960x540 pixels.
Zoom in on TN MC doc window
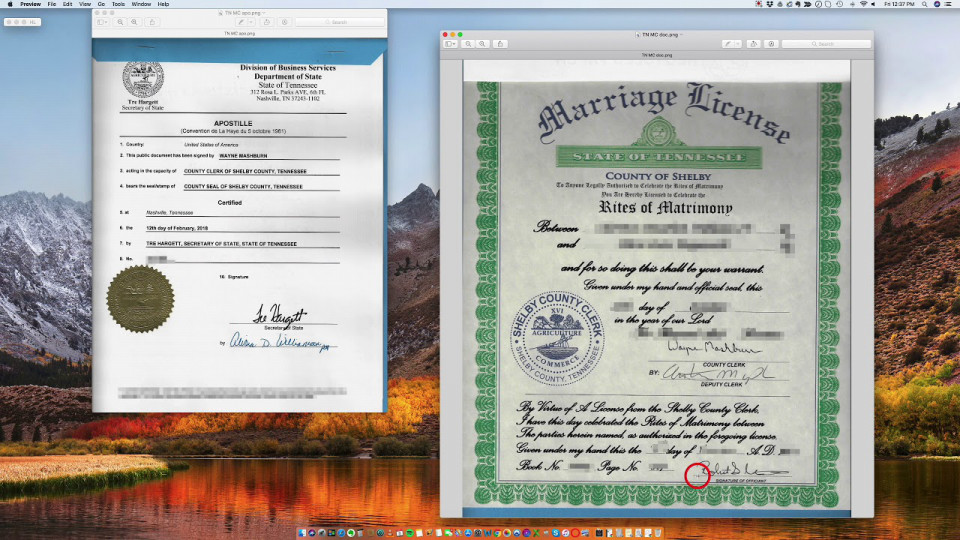(482, 44)
